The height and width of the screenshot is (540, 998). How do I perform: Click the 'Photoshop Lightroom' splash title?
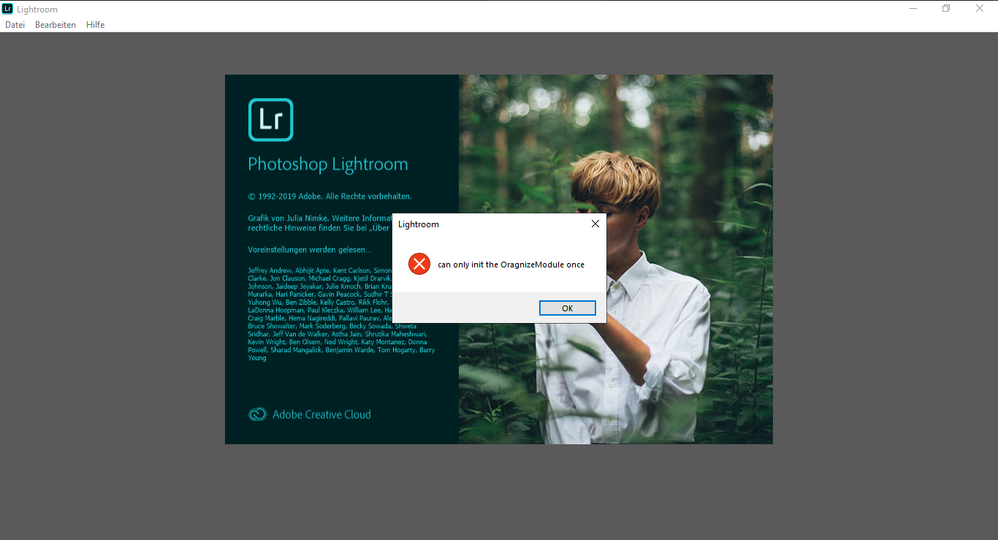328,164
